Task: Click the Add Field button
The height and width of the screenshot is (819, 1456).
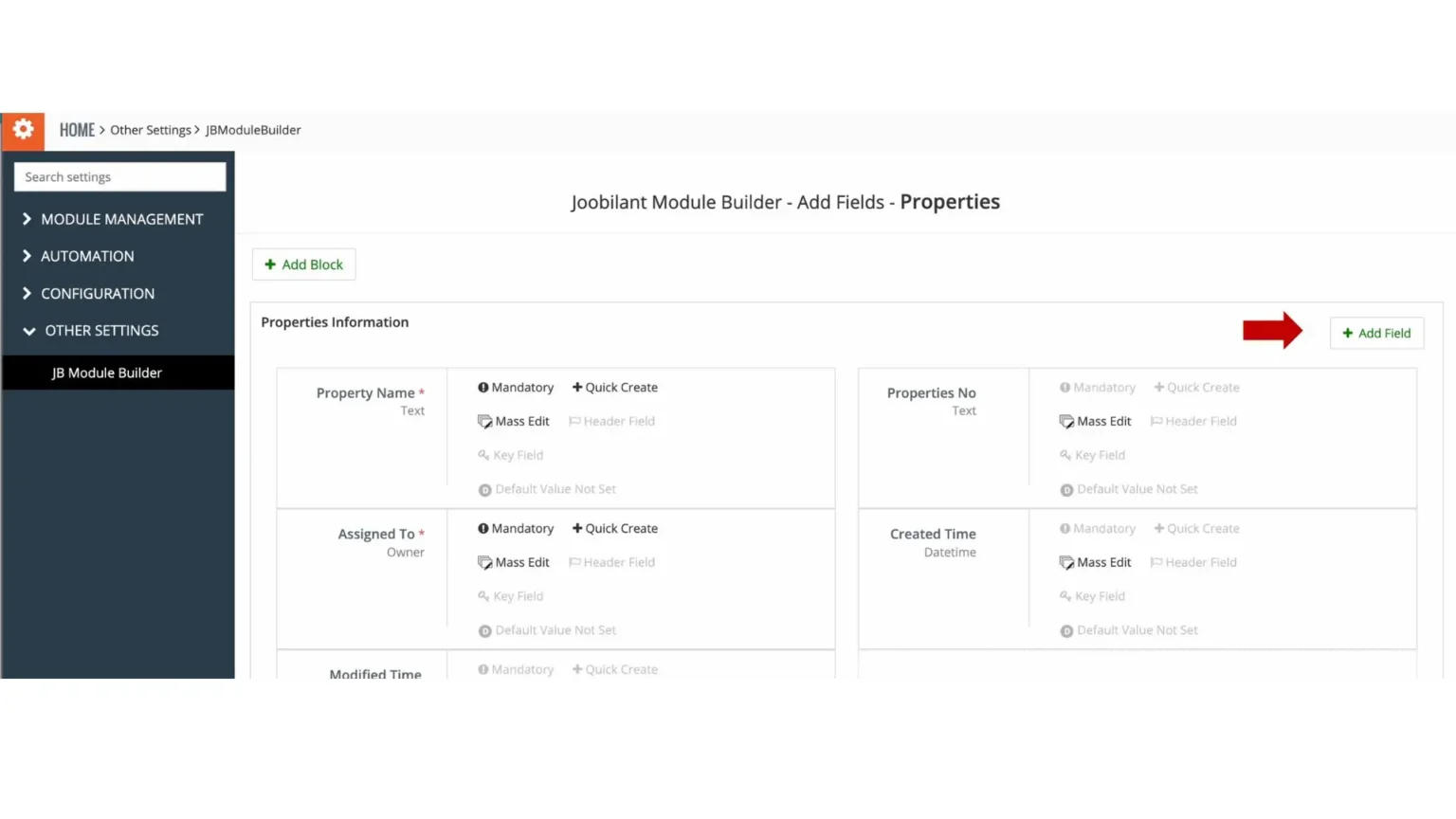Action: point(1375,333)
